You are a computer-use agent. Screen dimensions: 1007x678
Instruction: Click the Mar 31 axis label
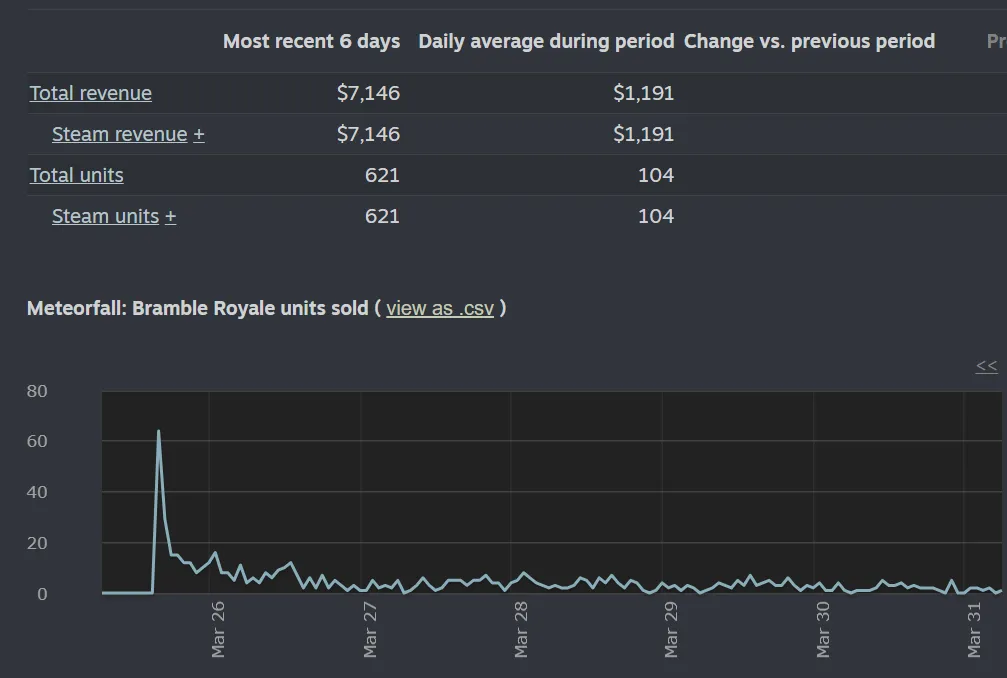(x=974, y=629)
